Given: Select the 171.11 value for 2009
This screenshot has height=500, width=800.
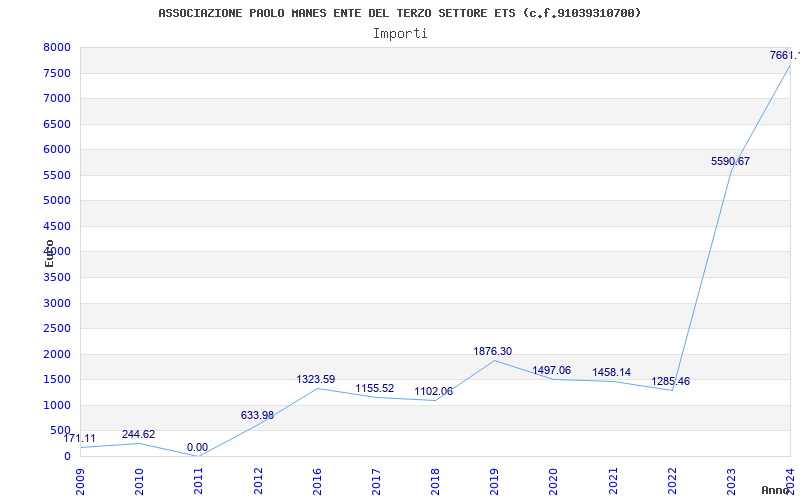Looking at the screenshot, I should coord(80,438).
